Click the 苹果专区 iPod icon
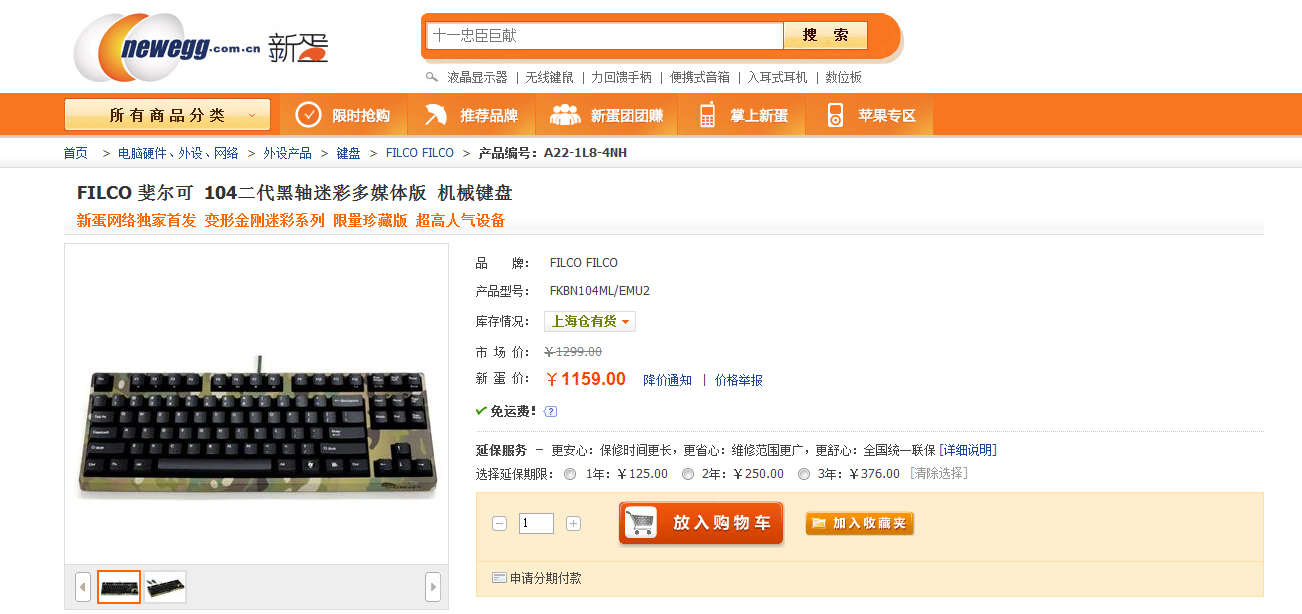 [x=835, y=115]
